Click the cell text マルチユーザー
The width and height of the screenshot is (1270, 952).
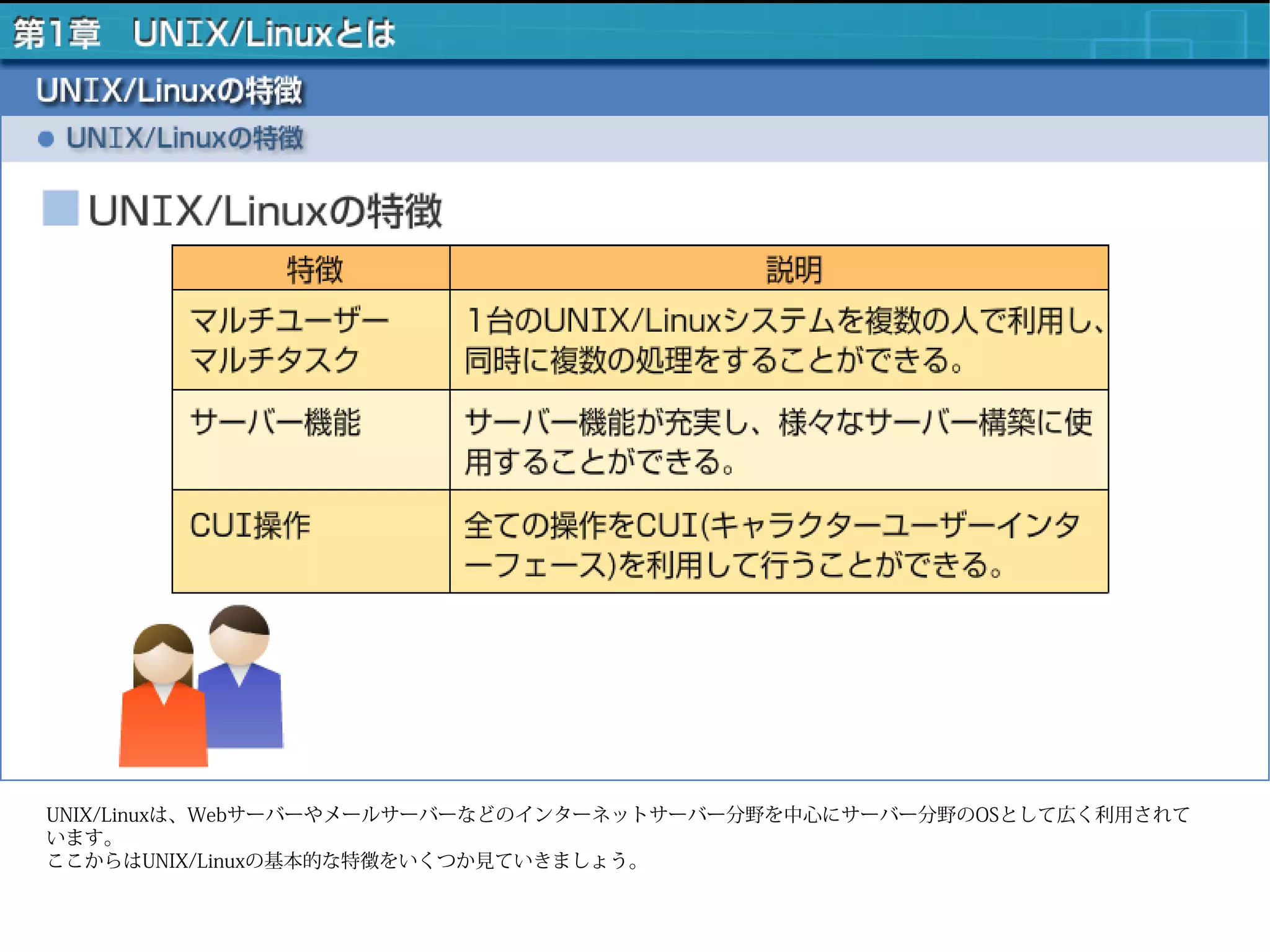tap(290, 321)
